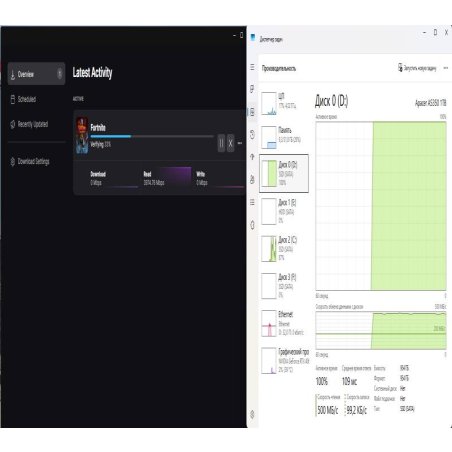Click the Verifying 33% status text

101,144
